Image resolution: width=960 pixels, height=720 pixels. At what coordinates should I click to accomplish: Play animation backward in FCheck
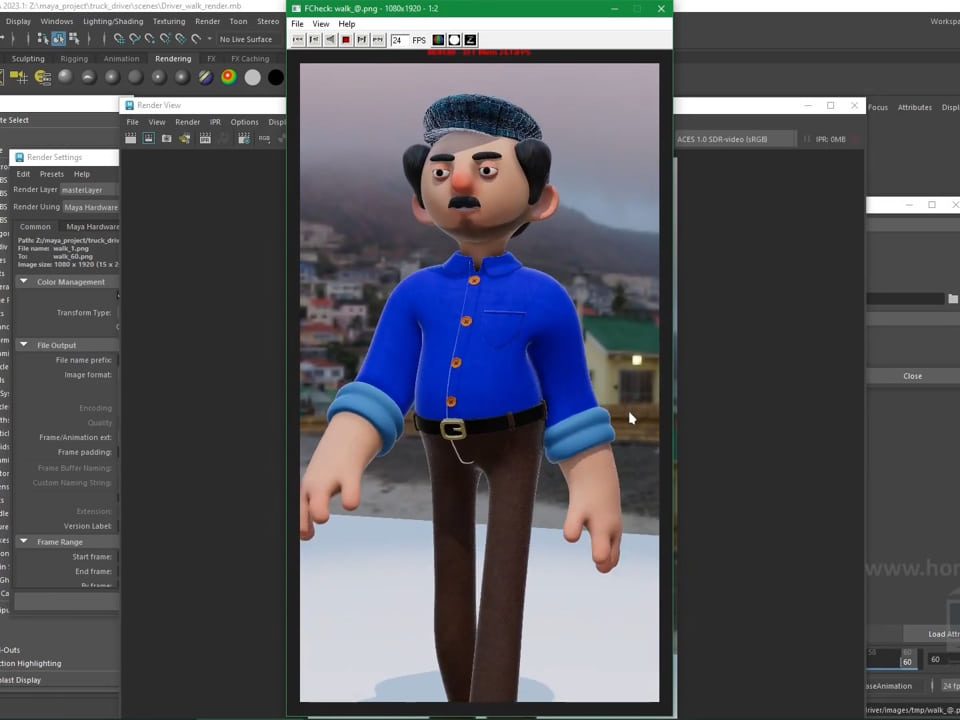(x=330, y=40)
